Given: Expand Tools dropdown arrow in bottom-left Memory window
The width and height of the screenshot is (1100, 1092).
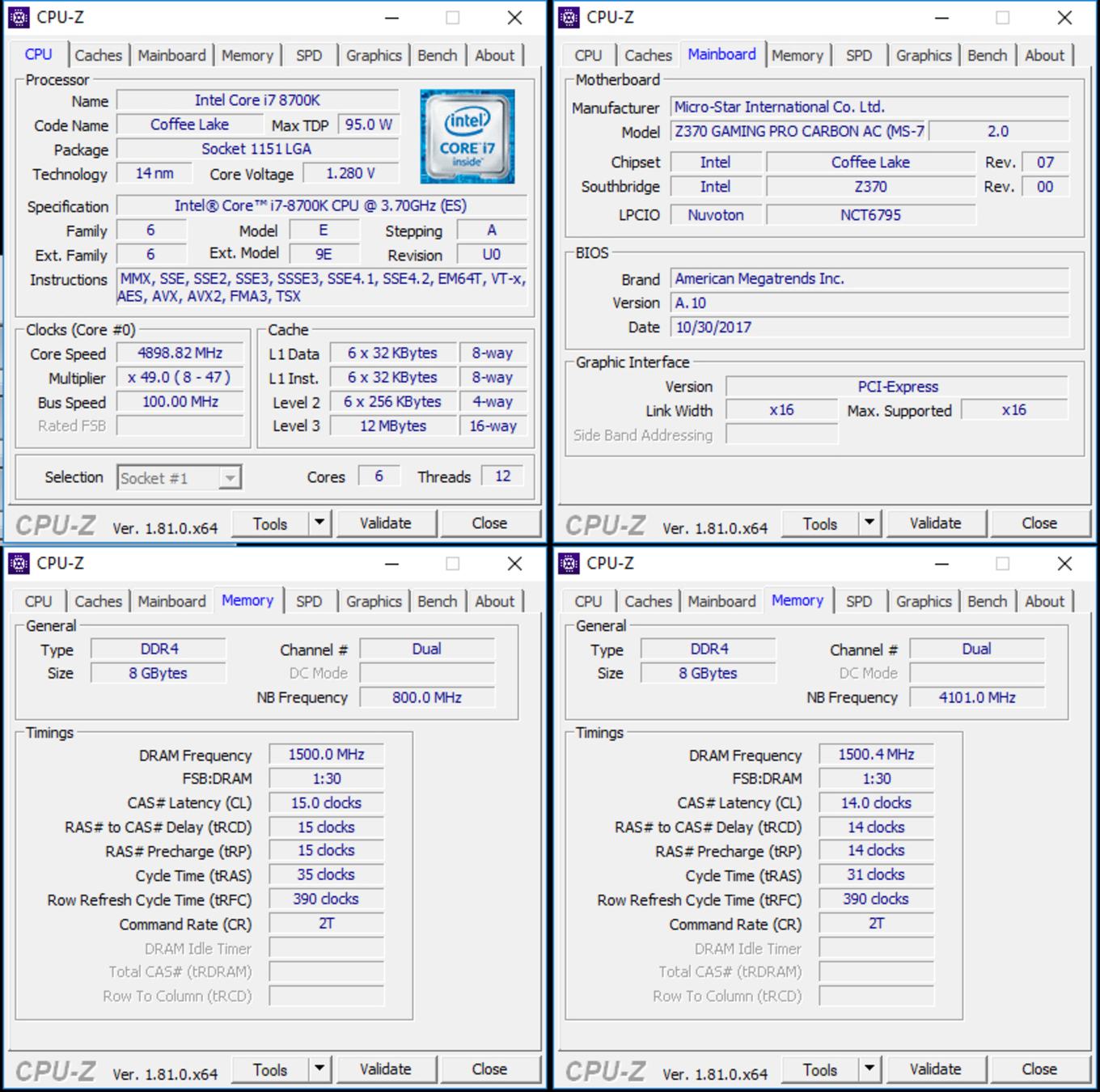Looking at the screenshot, I should pyautogui.click(x=319, y=1069).
